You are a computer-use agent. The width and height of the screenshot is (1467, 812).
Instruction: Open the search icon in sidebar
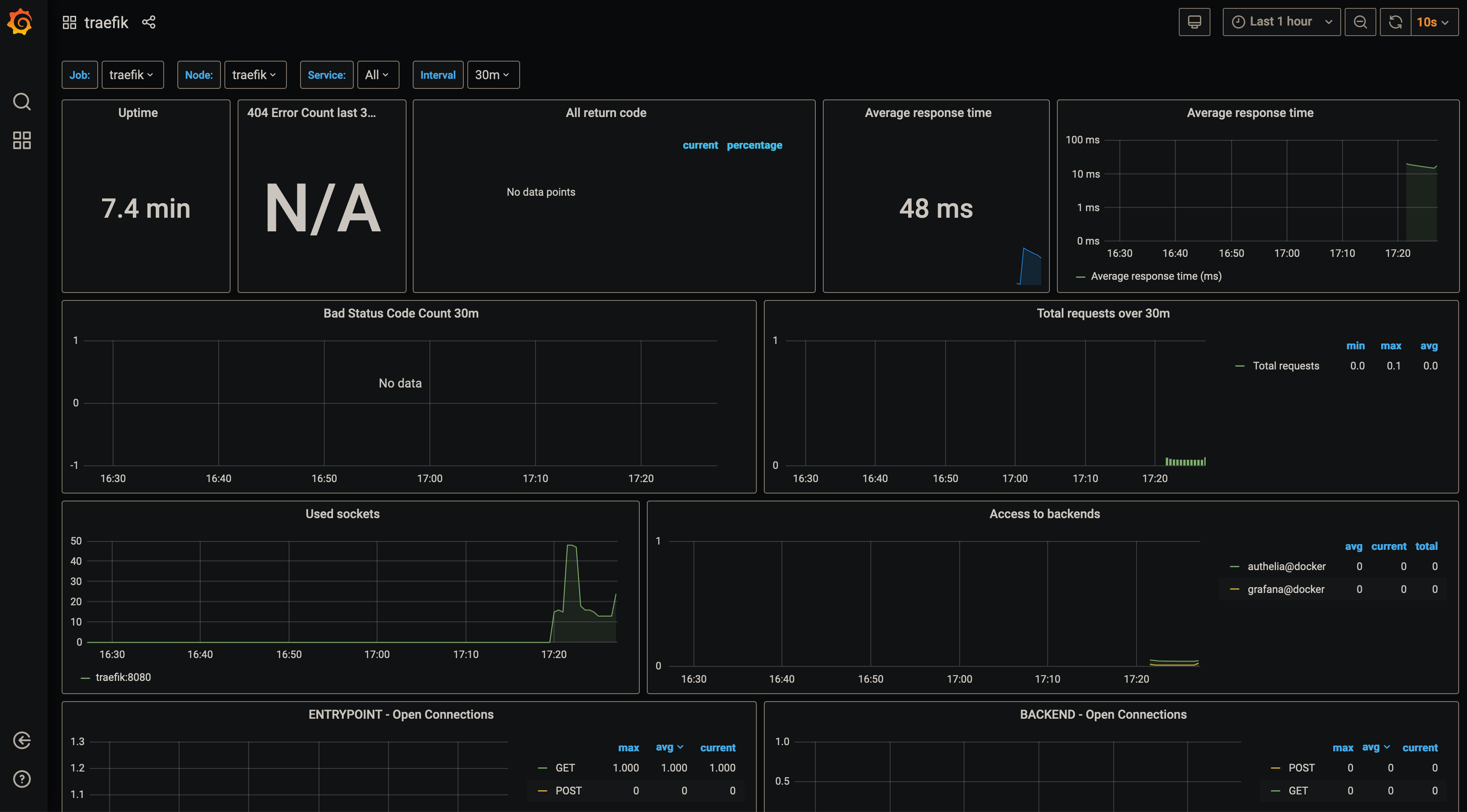(x=22, y=101)
